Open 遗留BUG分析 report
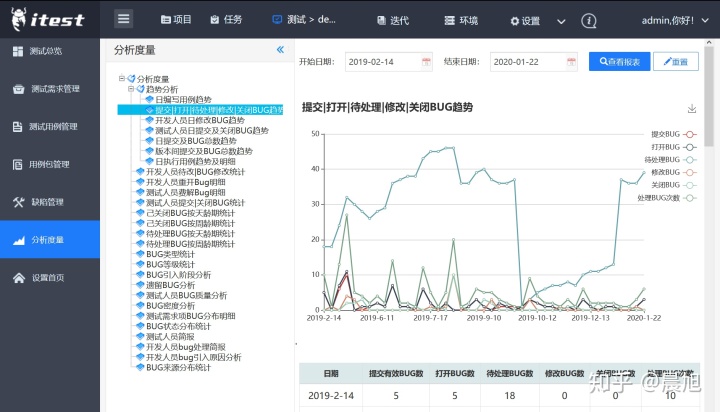 170,285
